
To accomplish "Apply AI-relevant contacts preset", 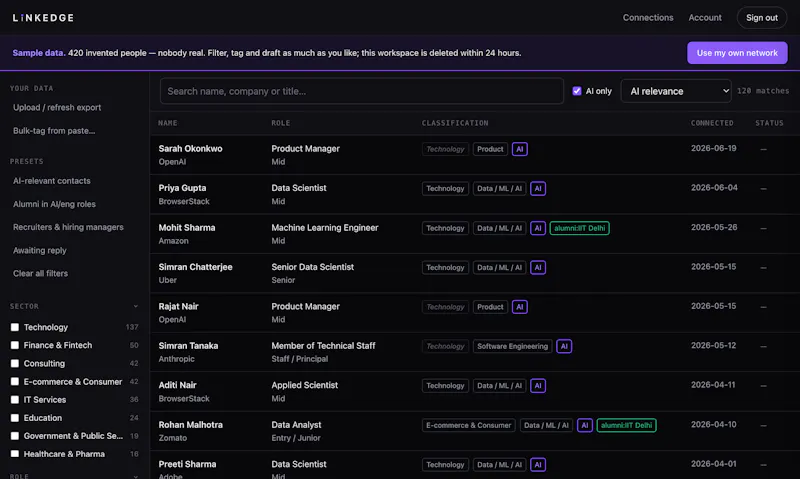I will tap(52, 181).
